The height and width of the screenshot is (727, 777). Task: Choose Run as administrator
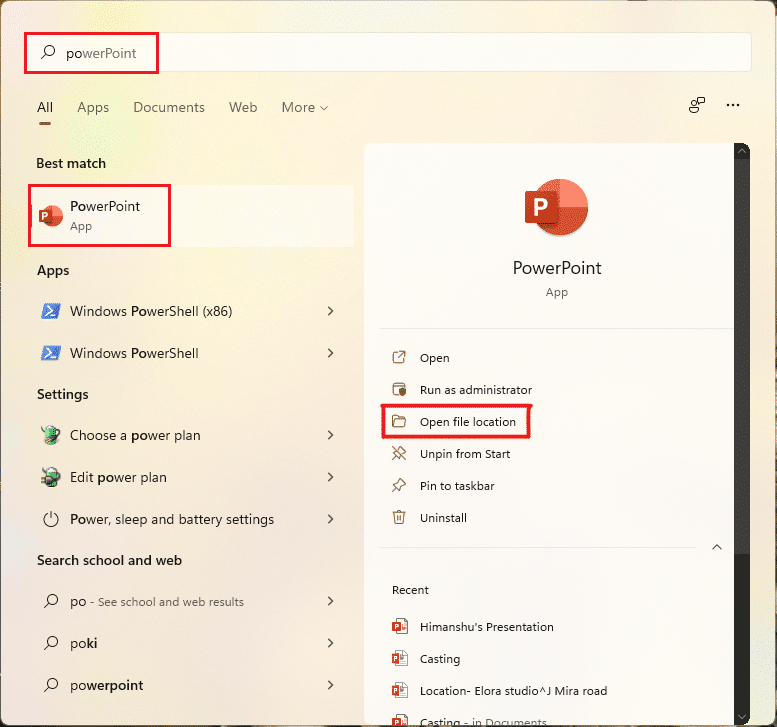click(x=476, y=390)
